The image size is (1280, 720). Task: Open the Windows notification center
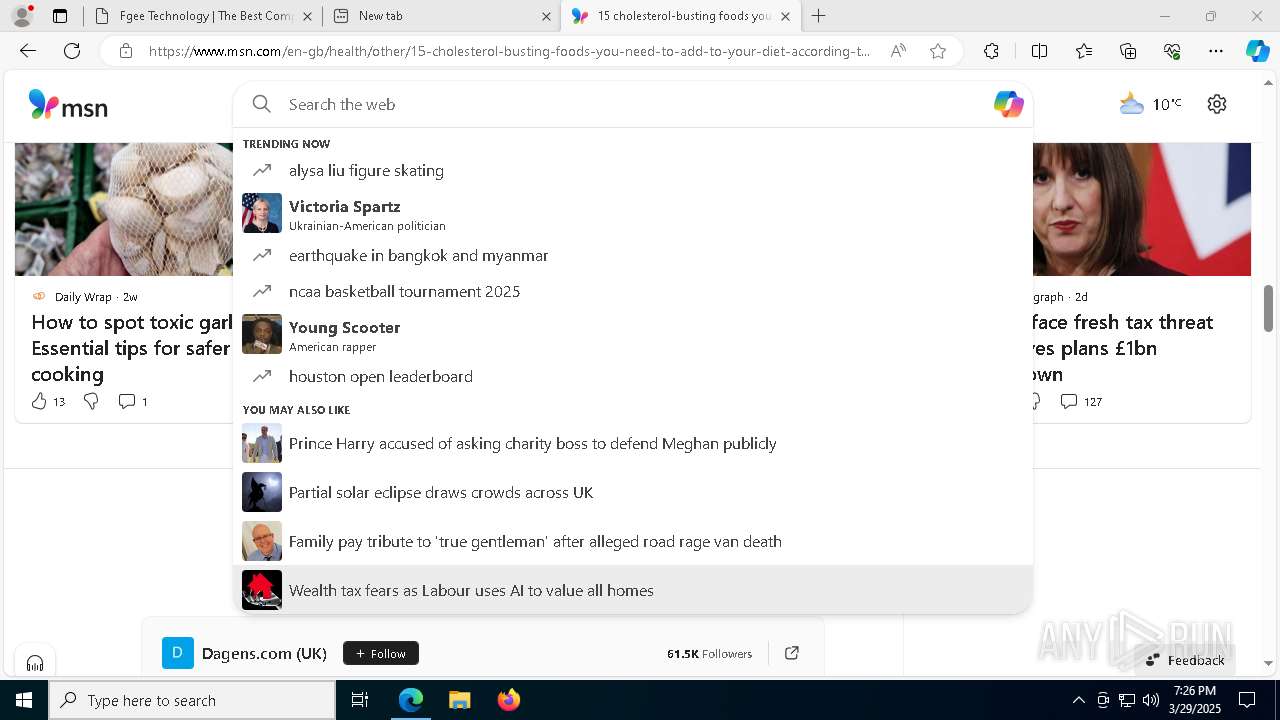pos(1247,700)
